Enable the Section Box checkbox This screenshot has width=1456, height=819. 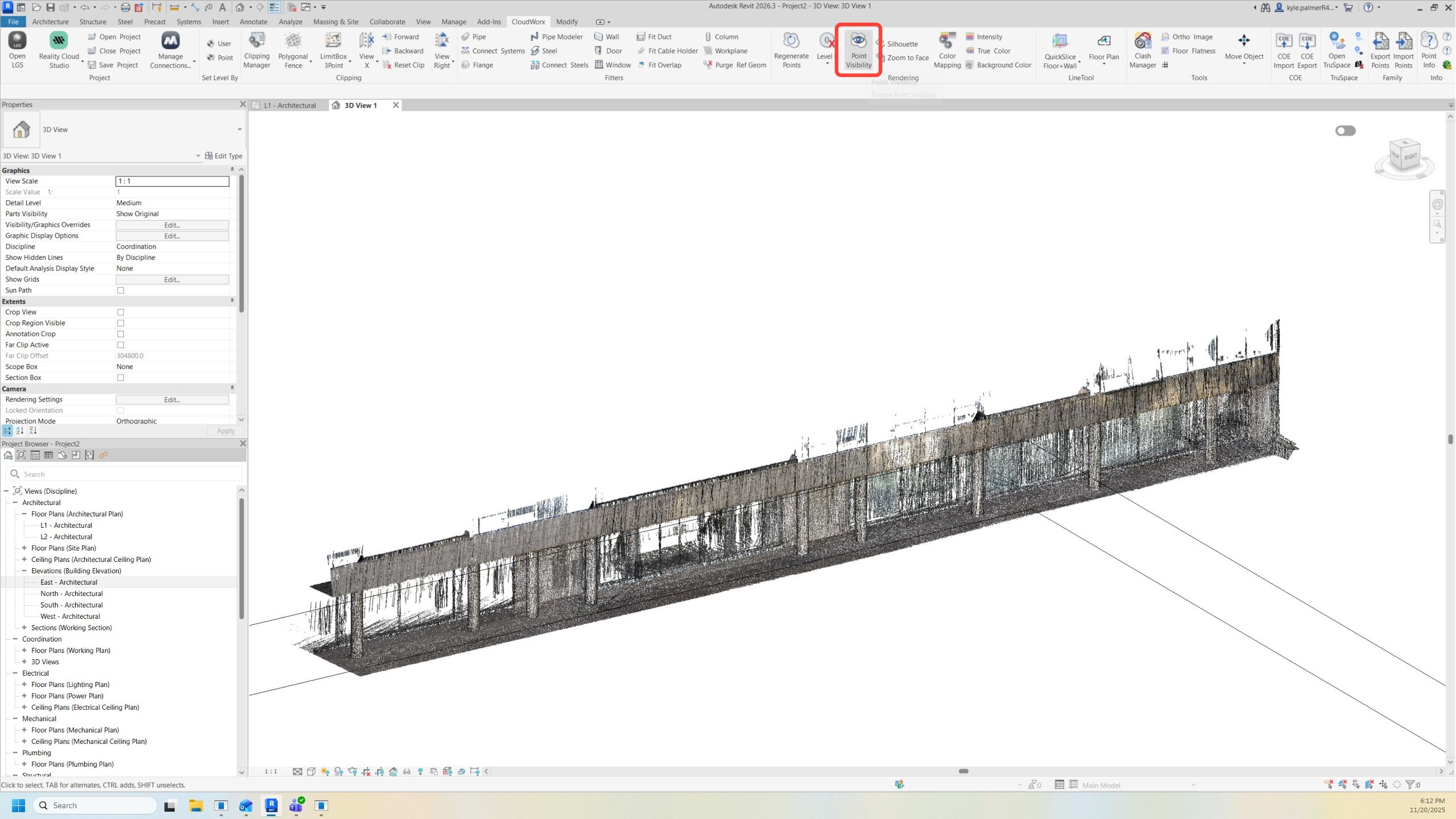point(121,378)
